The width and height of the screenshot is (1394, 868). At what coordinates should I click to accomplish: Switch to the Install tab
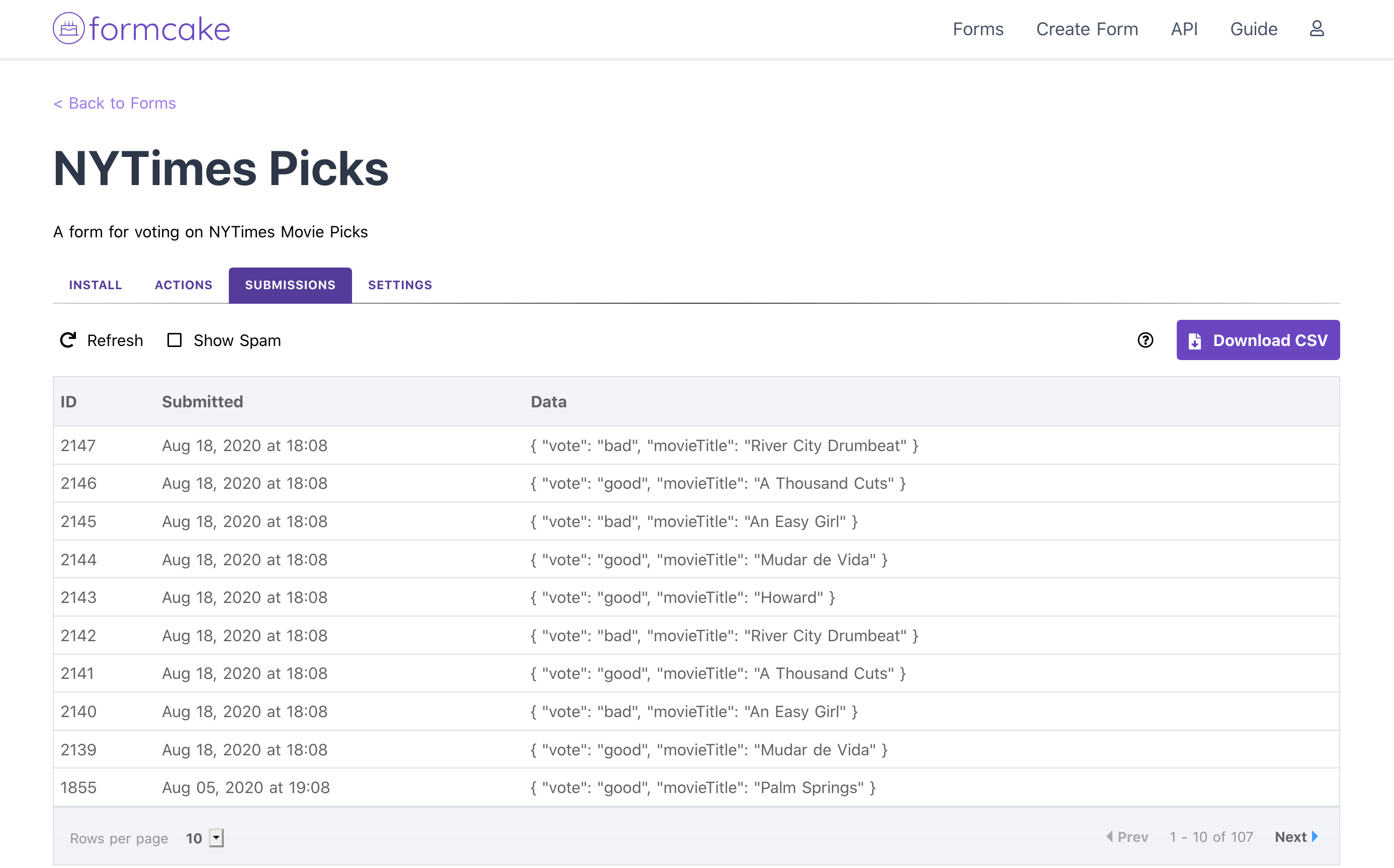pyautogui.click(x=95, y=285)
